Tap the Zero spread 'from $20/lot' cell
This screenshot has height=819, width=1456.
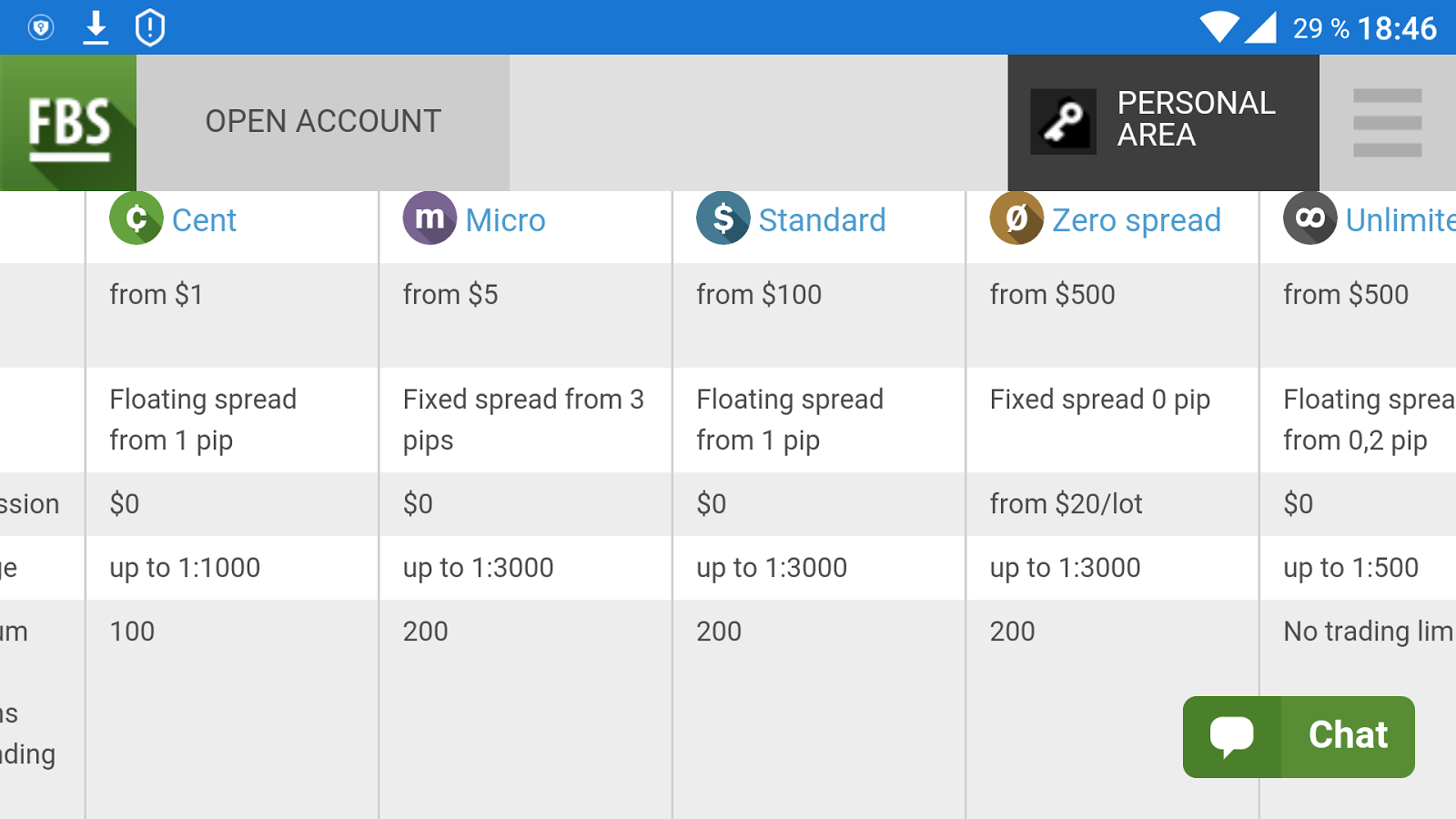coord(1066,504)
